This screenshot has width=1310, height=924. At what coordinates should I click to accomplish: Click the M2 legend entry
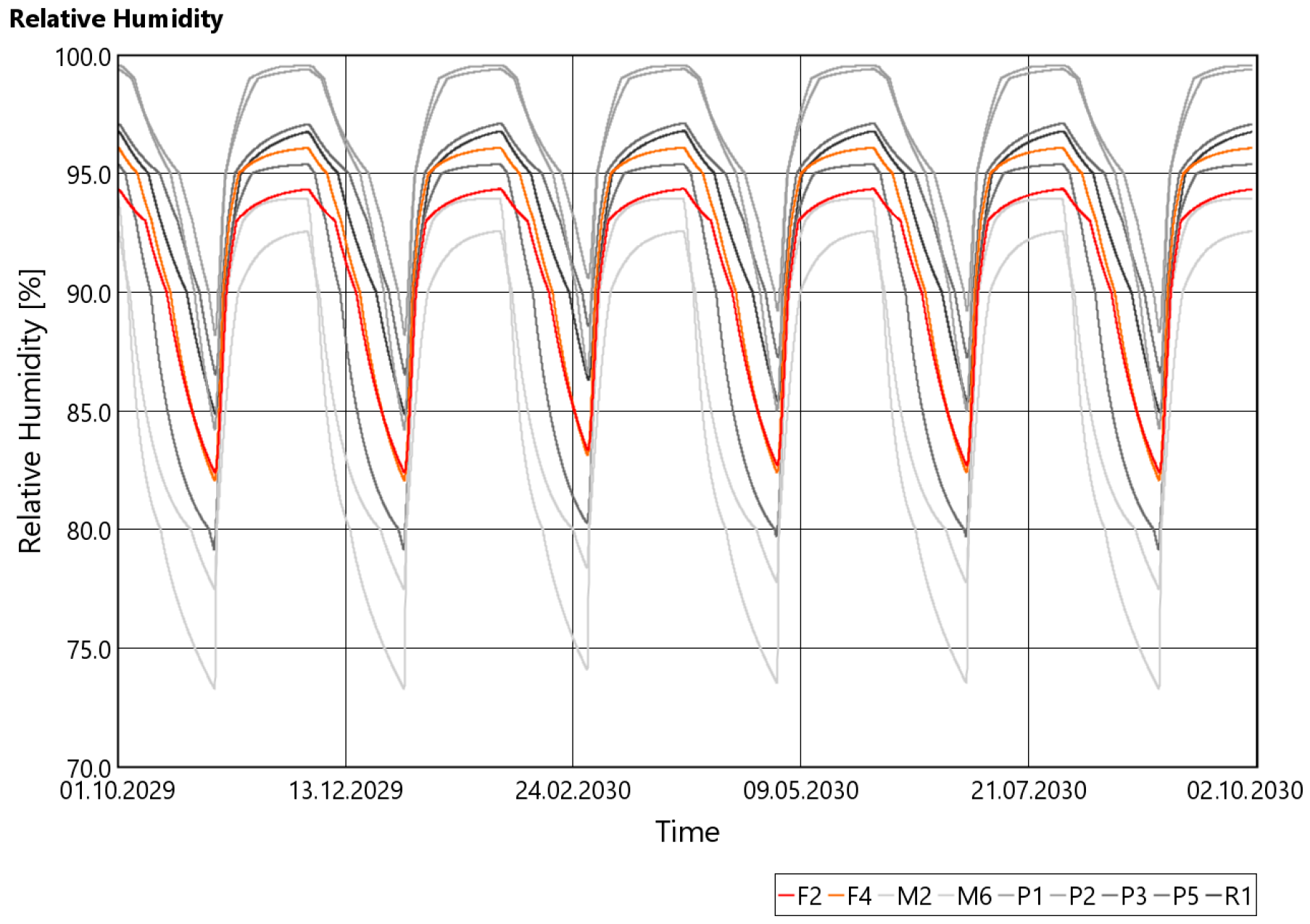pyautogui.click(x=905, y=896)
